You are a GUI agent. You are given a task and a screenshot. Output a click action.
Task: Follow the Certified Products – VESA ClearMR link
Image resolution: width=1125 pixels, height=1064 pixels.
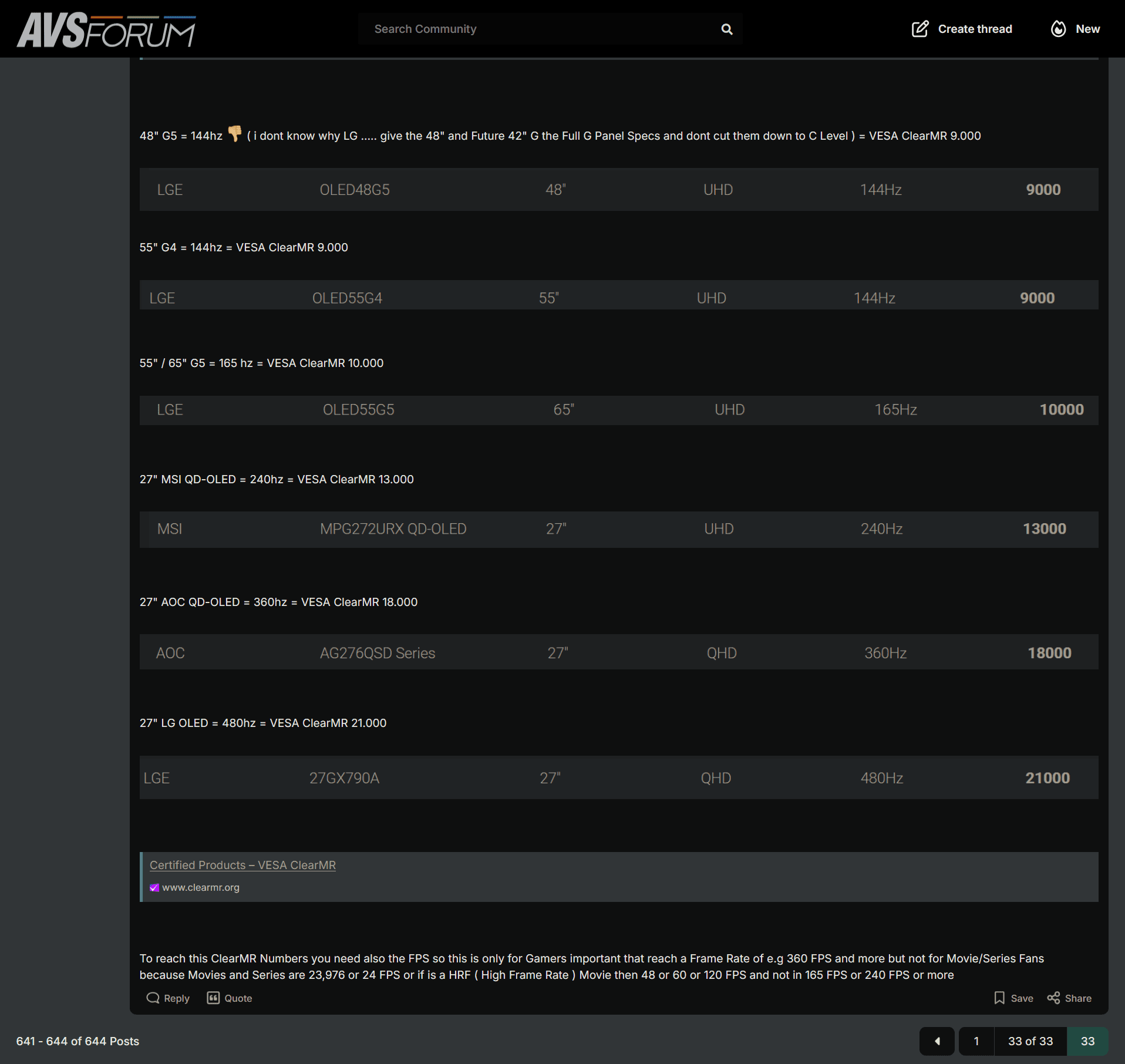(242, 865)
